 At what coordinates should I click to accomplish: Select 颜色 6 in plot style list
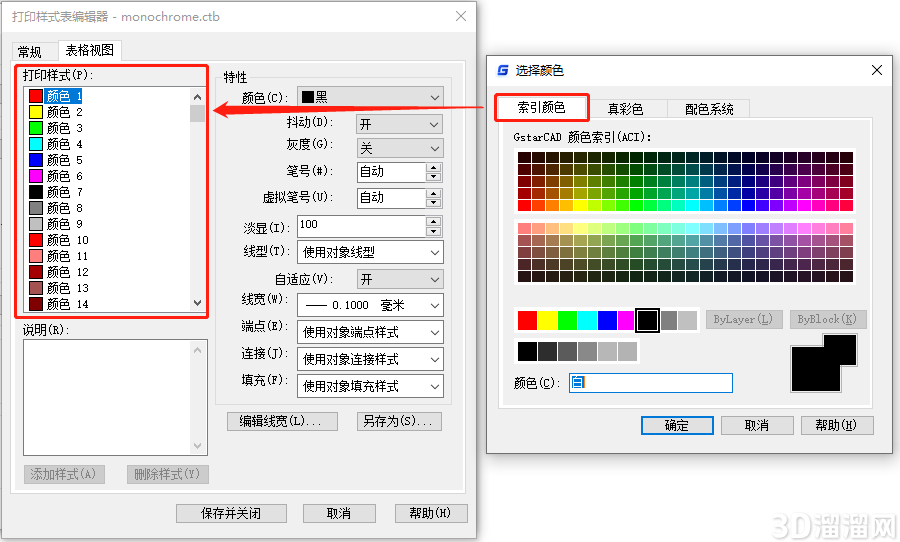click(x=56, y=176)
